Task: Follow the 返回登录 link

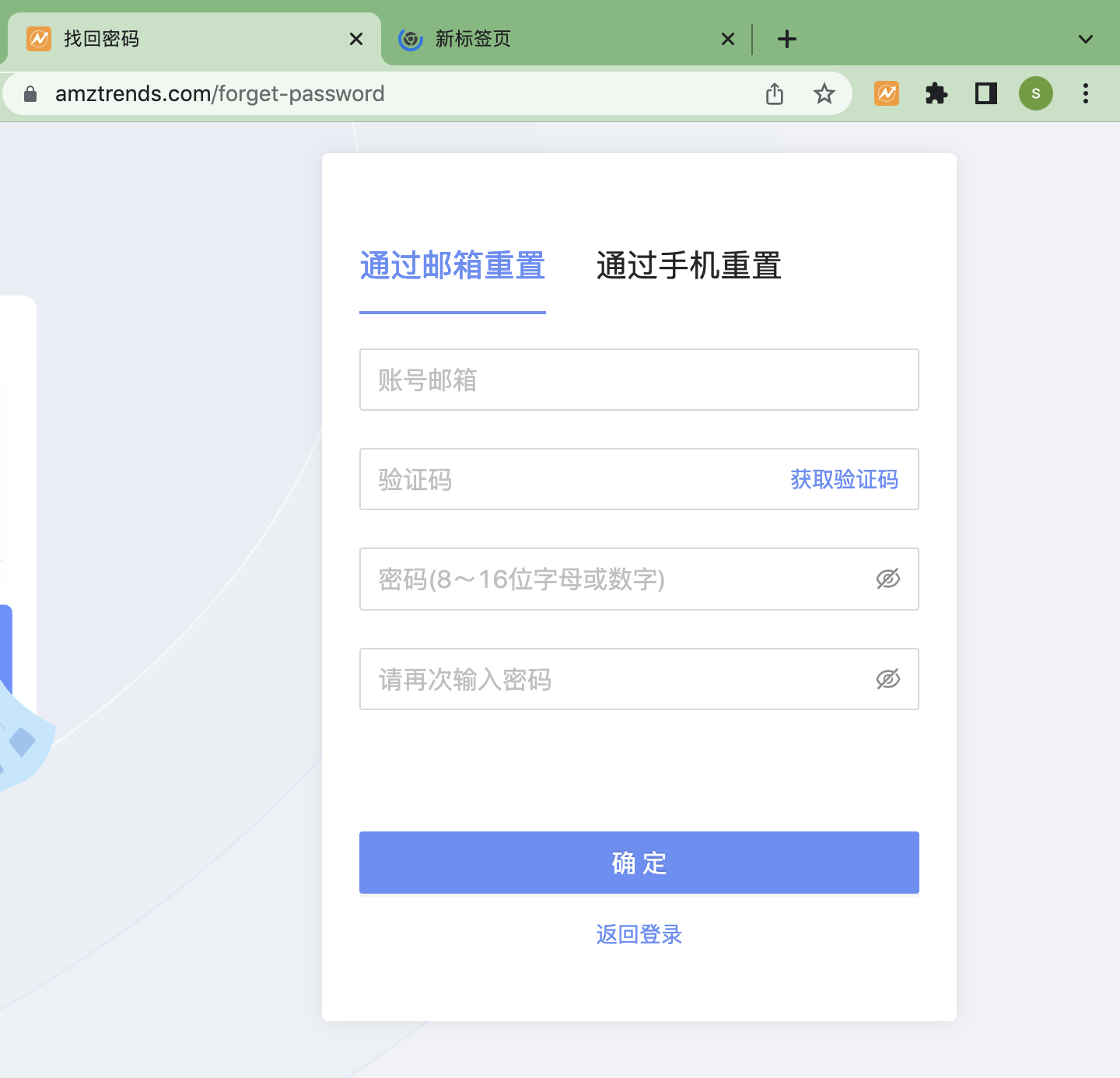Action: 639,934
